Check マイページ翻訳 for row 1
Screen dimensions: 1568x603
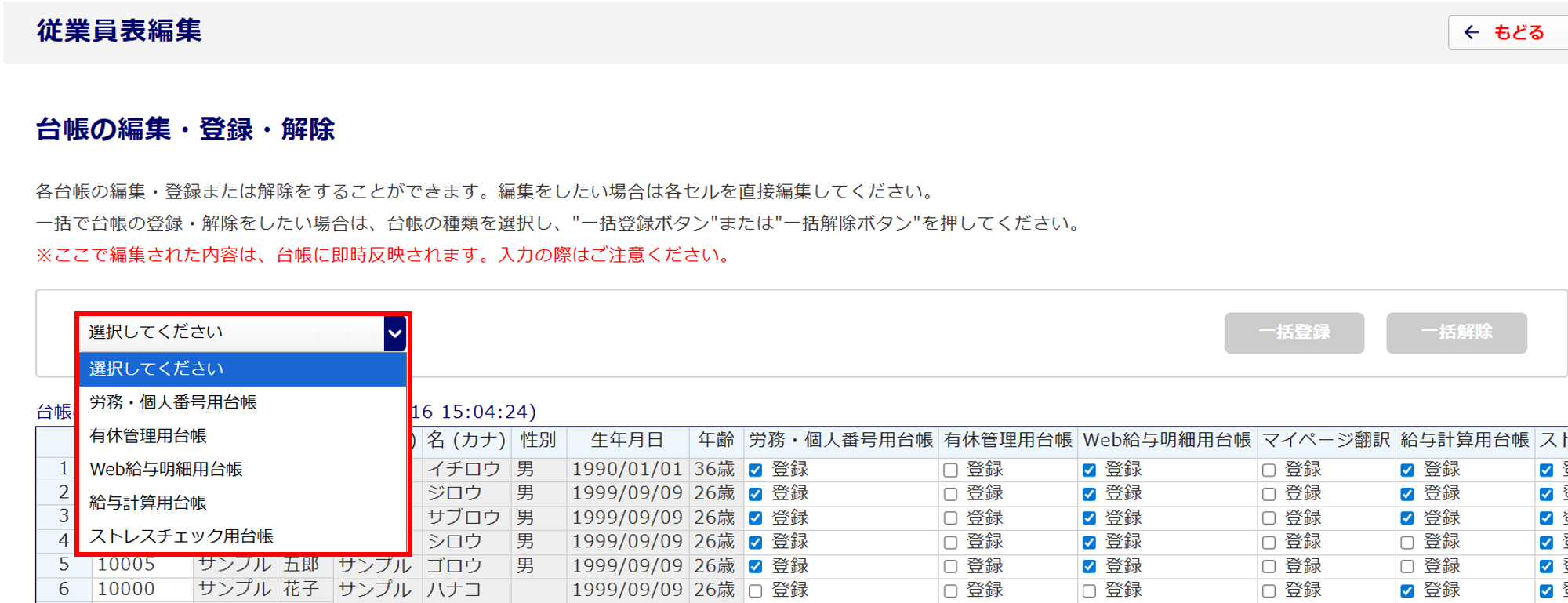[1269, 470]
